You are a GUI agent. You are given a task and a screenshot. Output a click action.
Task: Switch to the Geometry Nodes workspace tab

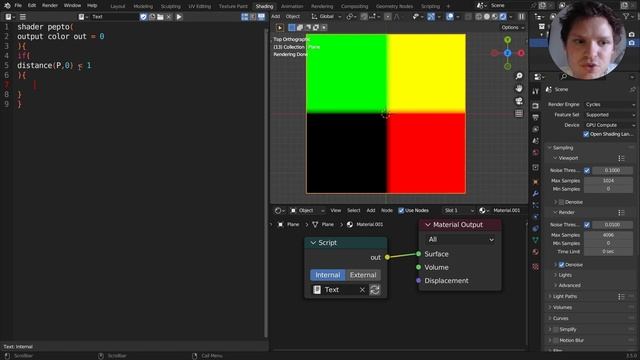[x=394, y=6]
